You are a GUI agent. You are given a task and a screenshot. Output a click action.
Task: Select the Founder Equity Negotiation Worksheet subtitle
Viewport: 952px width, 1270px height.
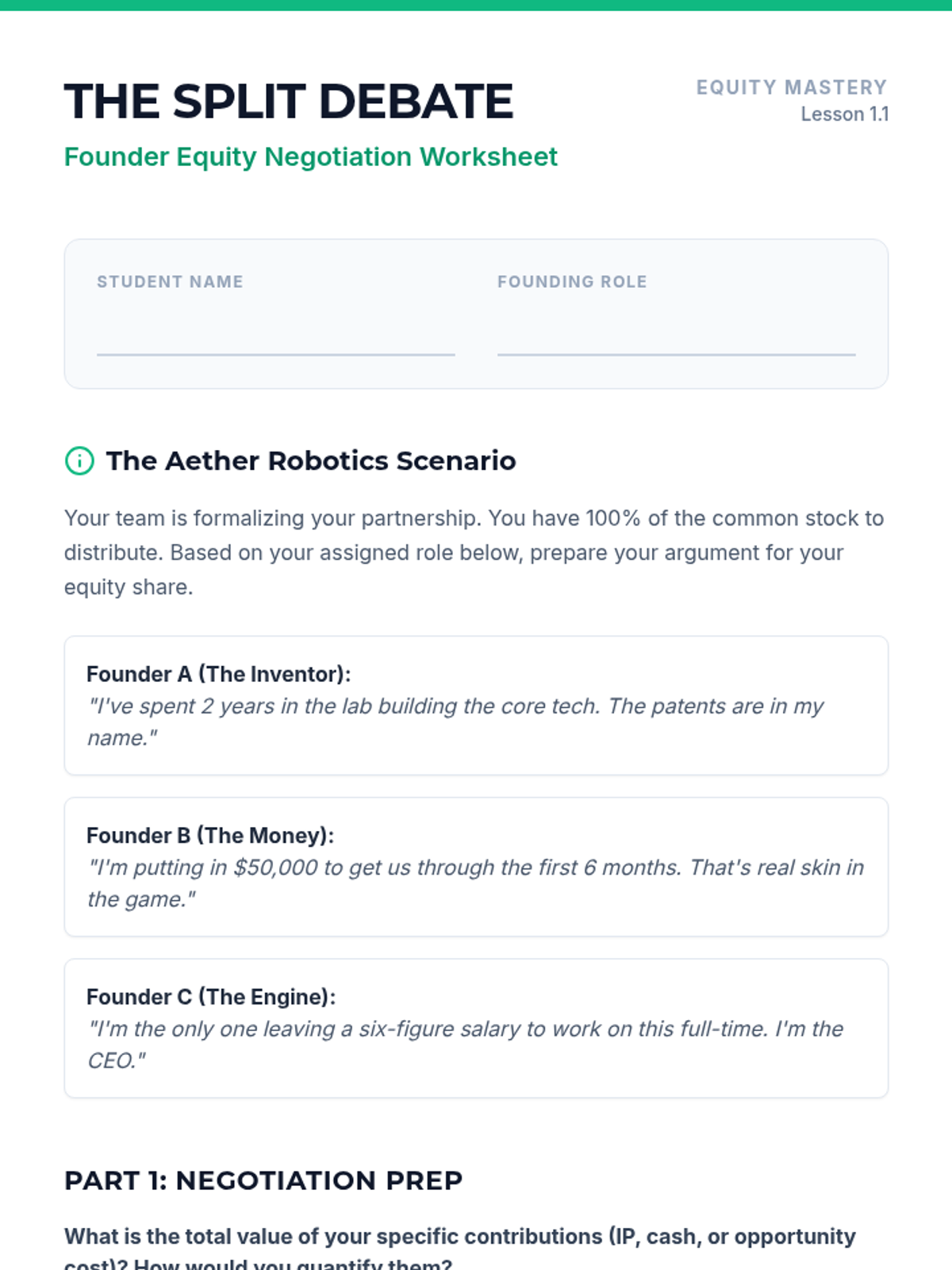pos(310,157)
